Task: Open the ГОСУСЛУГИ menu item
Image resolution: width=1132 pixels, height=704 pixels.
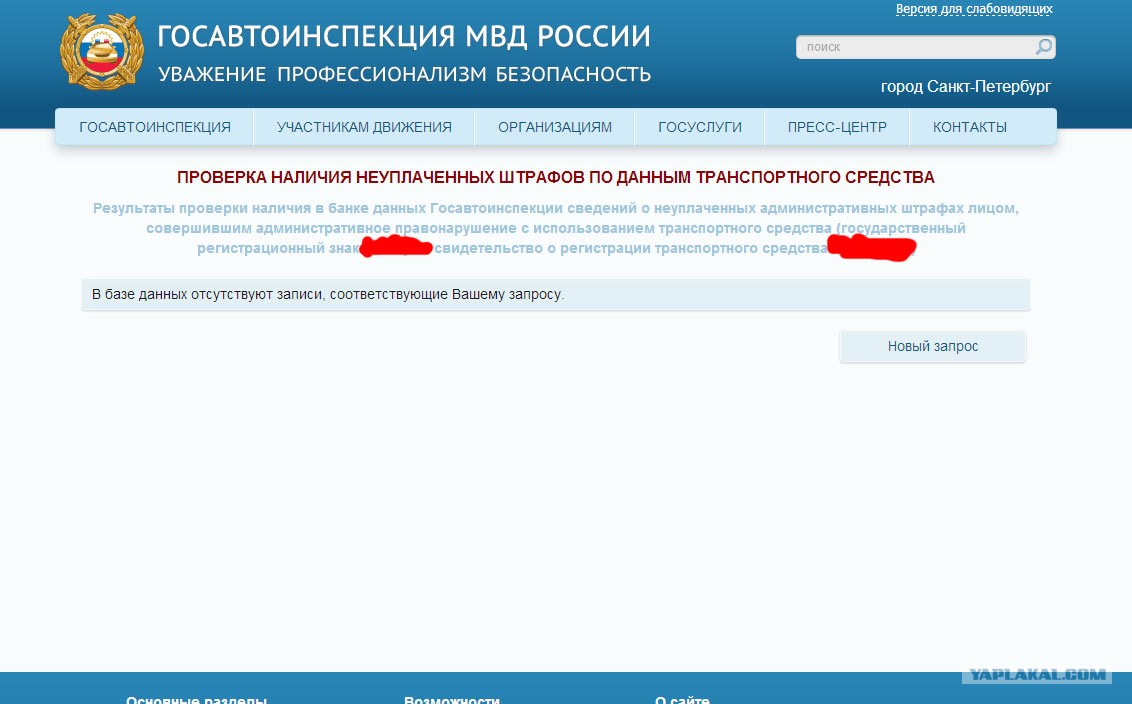Action: pyautogui.click(x=700, y=127)
